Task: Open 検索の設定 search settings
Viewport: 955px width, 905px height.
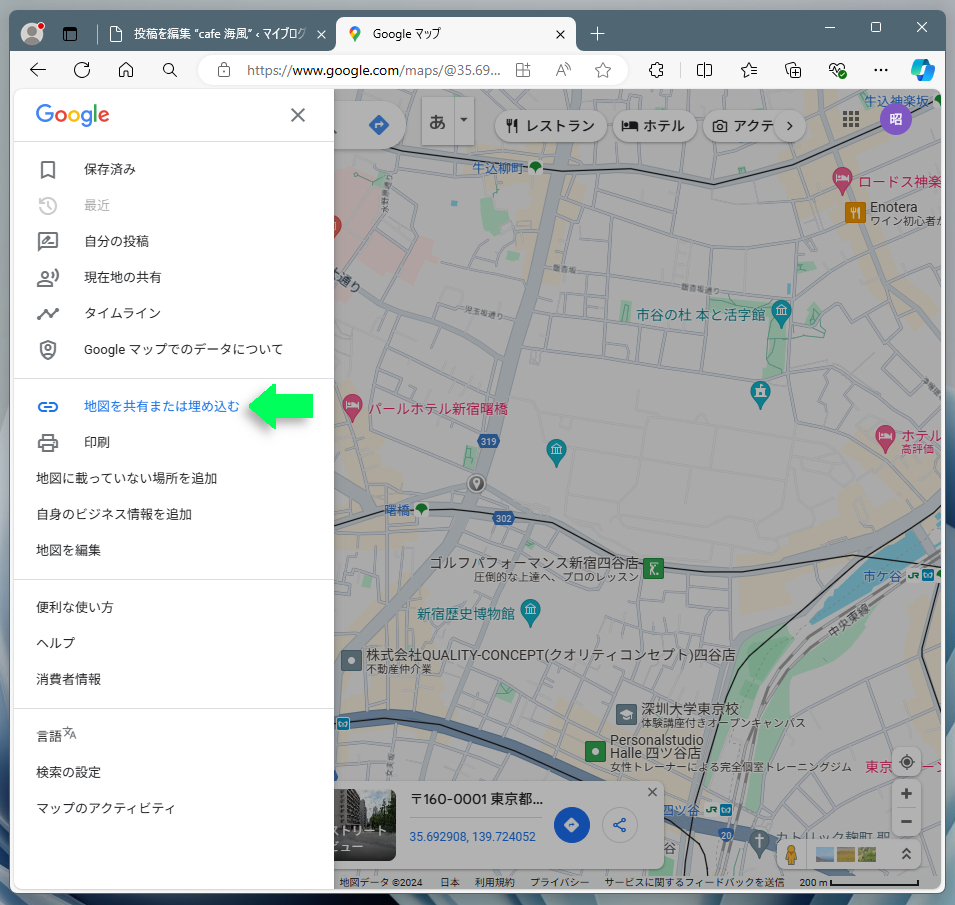Action: tap(68, 772)
